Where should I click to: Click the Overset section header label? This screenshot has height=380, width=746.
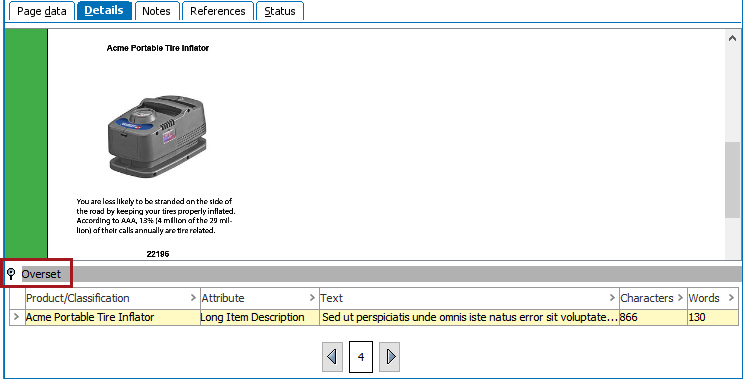click(x=41, y=274)
